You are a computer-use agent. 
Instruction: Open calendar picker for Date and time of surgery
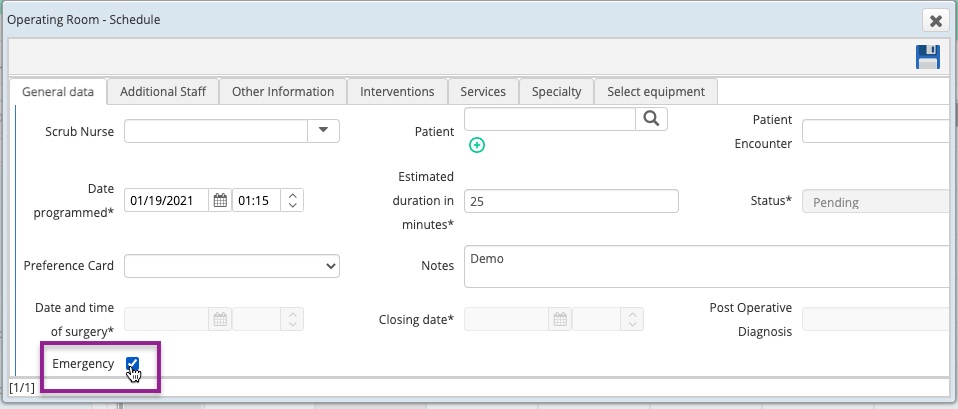pyautogui.click(x=220, y=319)
